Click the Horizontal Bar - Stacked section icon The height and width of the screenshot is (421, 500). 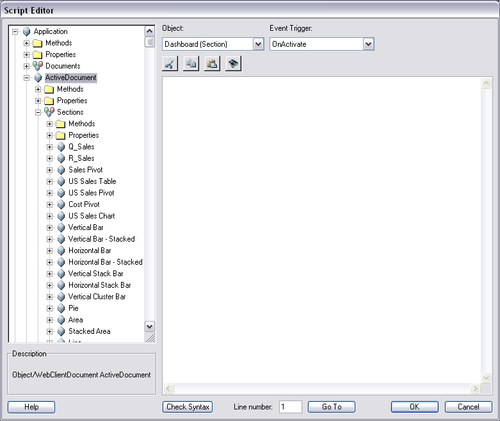pyautogui.click(x=61, y=262)
